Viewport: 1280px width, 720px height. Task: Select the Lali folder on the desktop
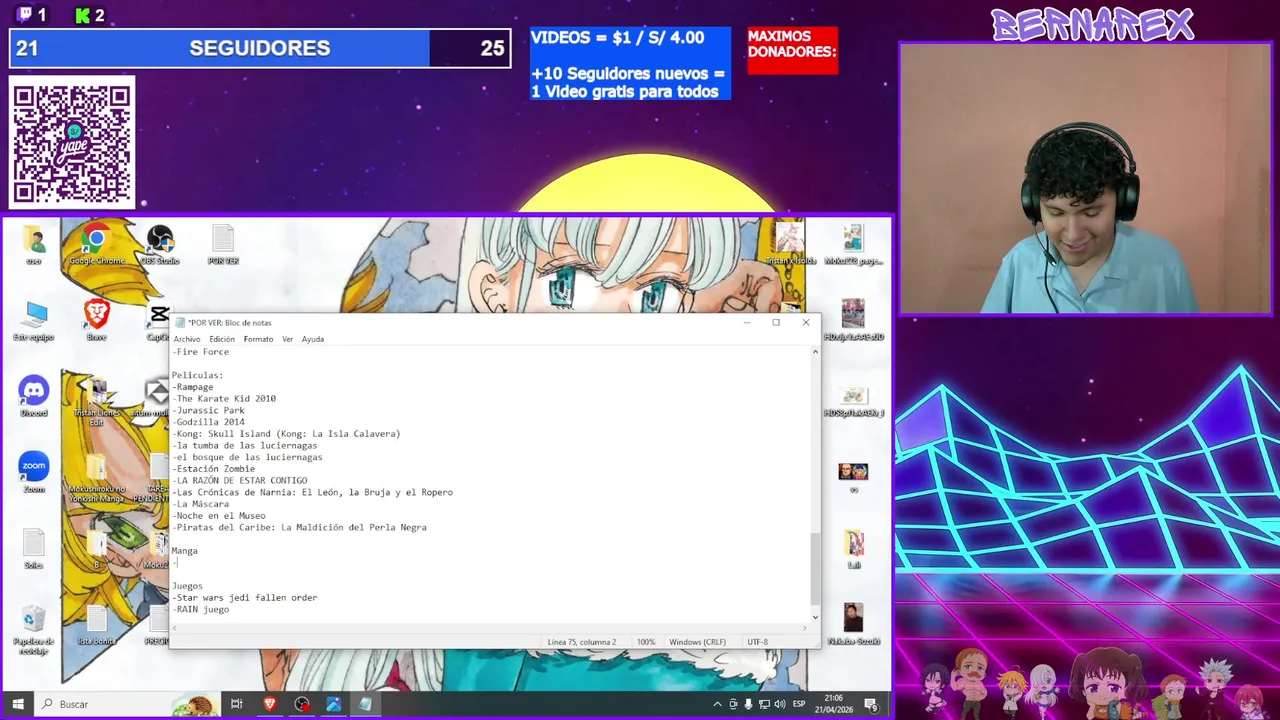853,548
